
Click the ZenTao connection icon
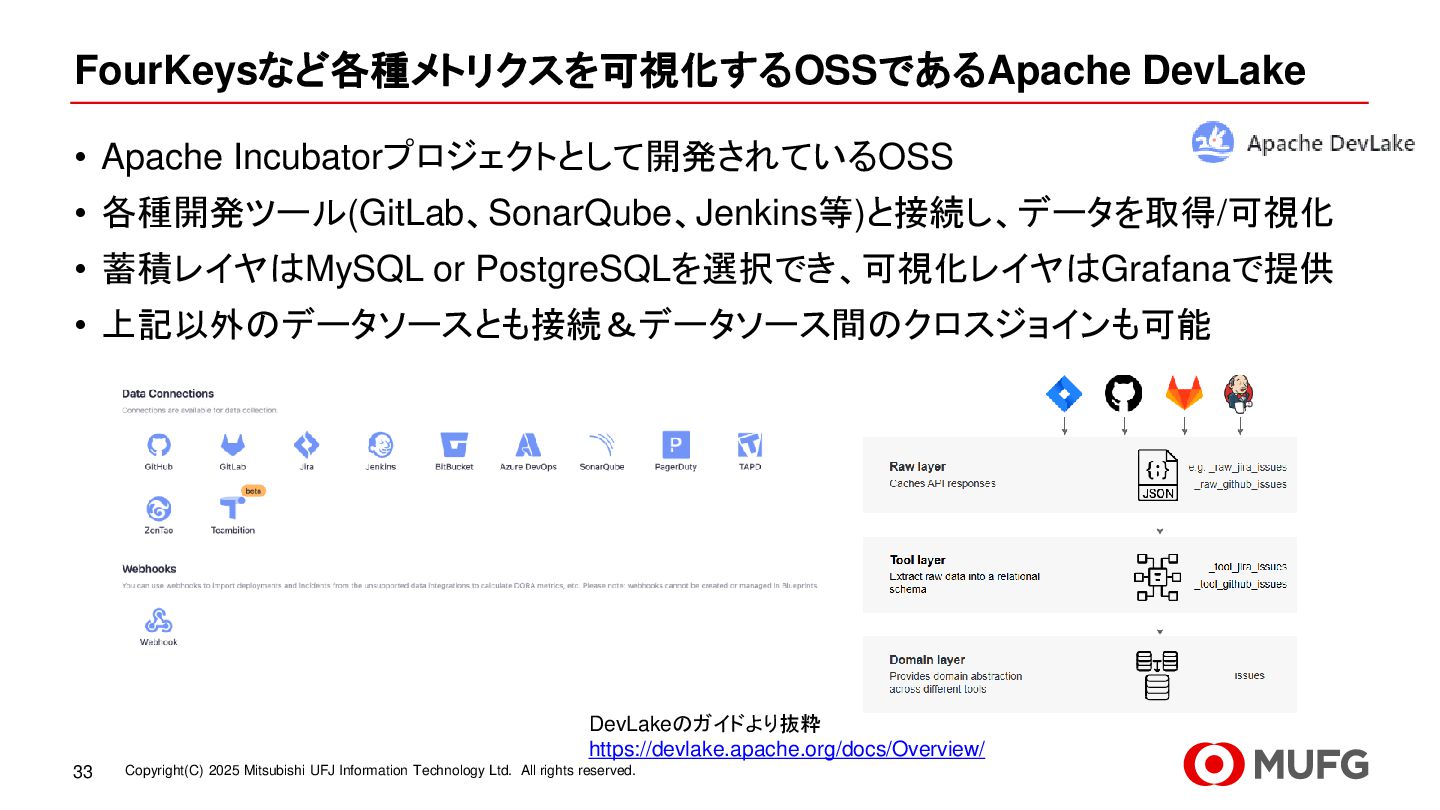158,508
